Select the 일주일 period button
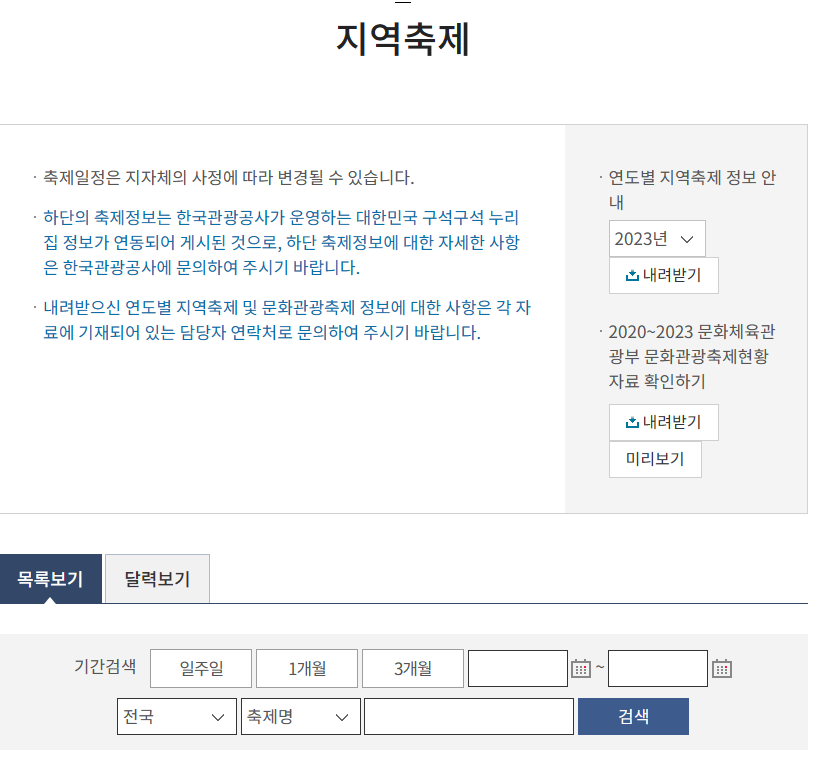 [201, 669]
